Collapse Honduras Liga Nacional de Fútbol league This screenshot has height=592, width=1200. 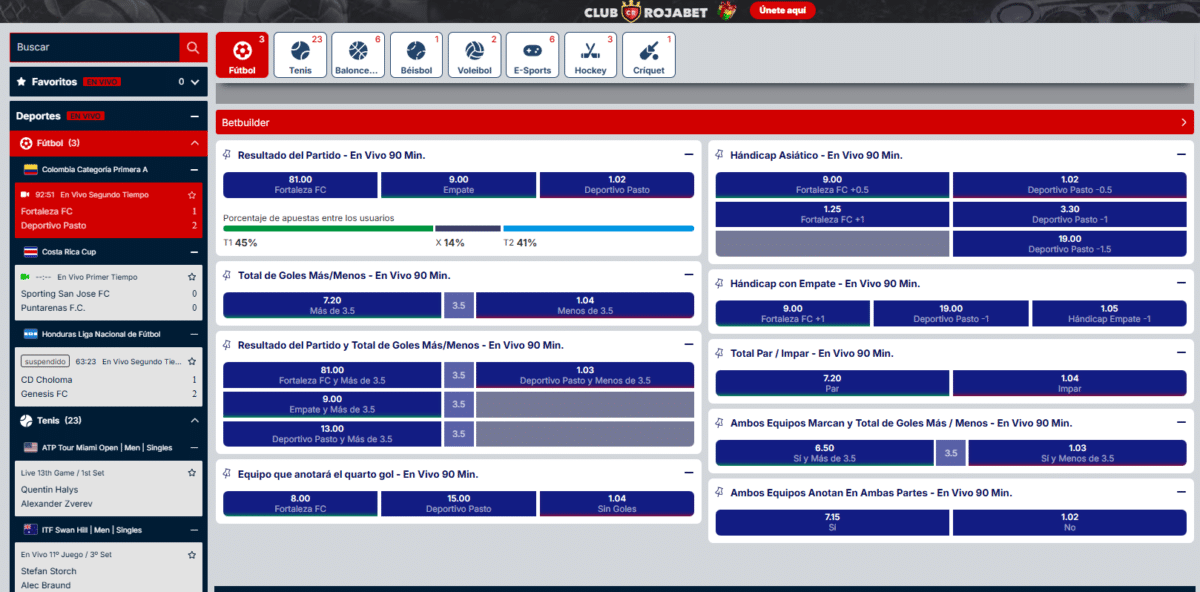tap(194, 334)
